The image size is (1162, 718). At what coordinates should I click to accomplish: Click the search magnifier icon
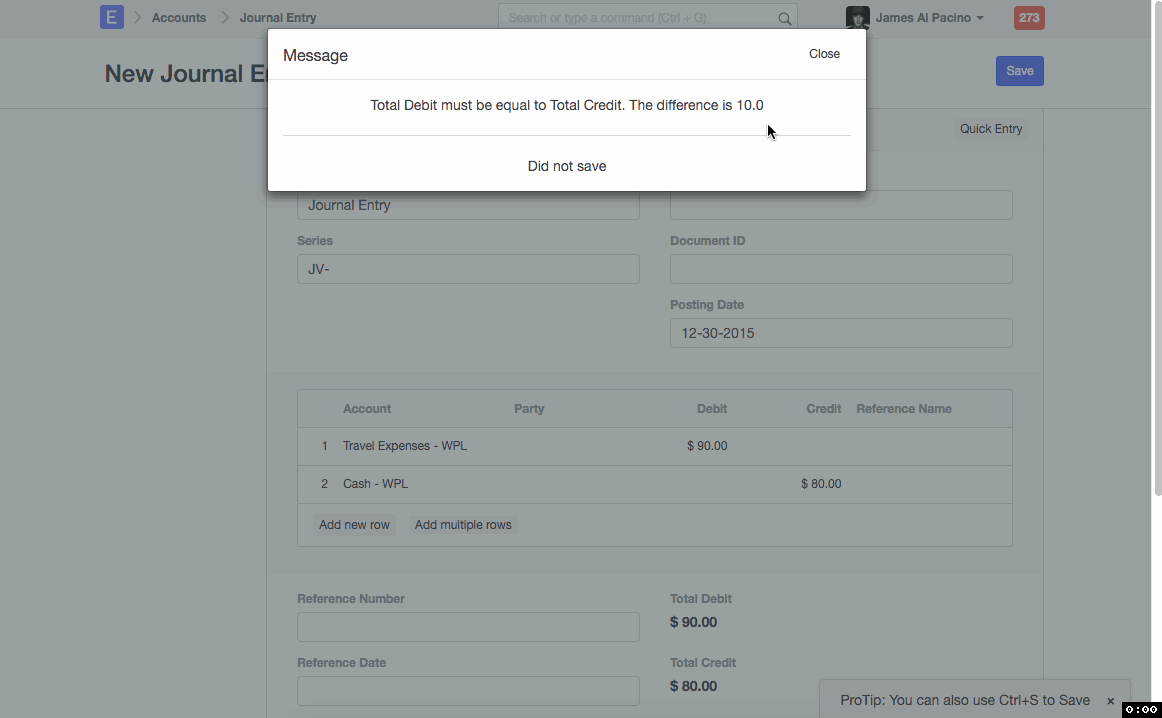pos(785,18)
